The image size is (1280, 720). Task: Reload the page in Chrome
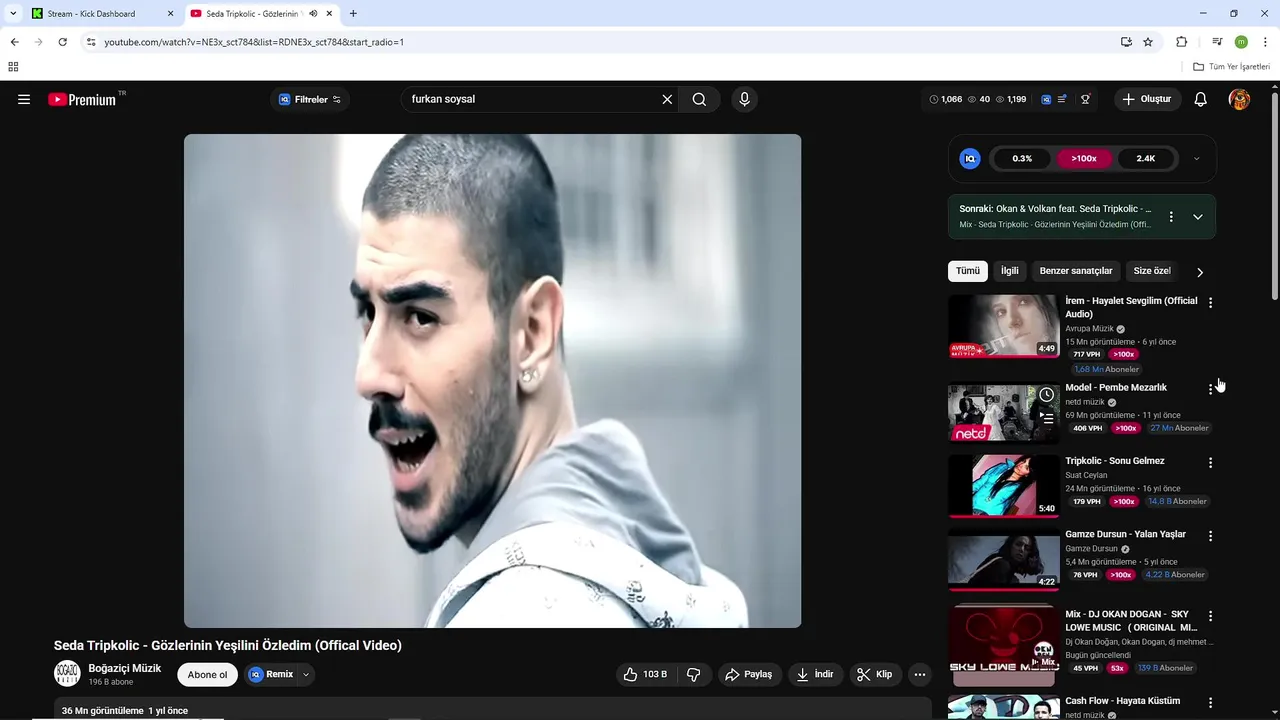[x=62, y=42]
